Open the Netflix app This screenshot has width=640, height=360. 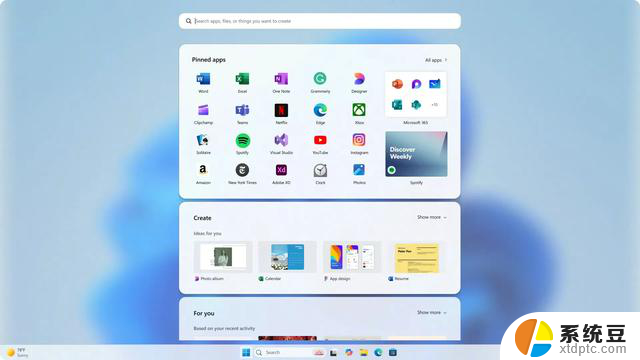tap(281, 110)
